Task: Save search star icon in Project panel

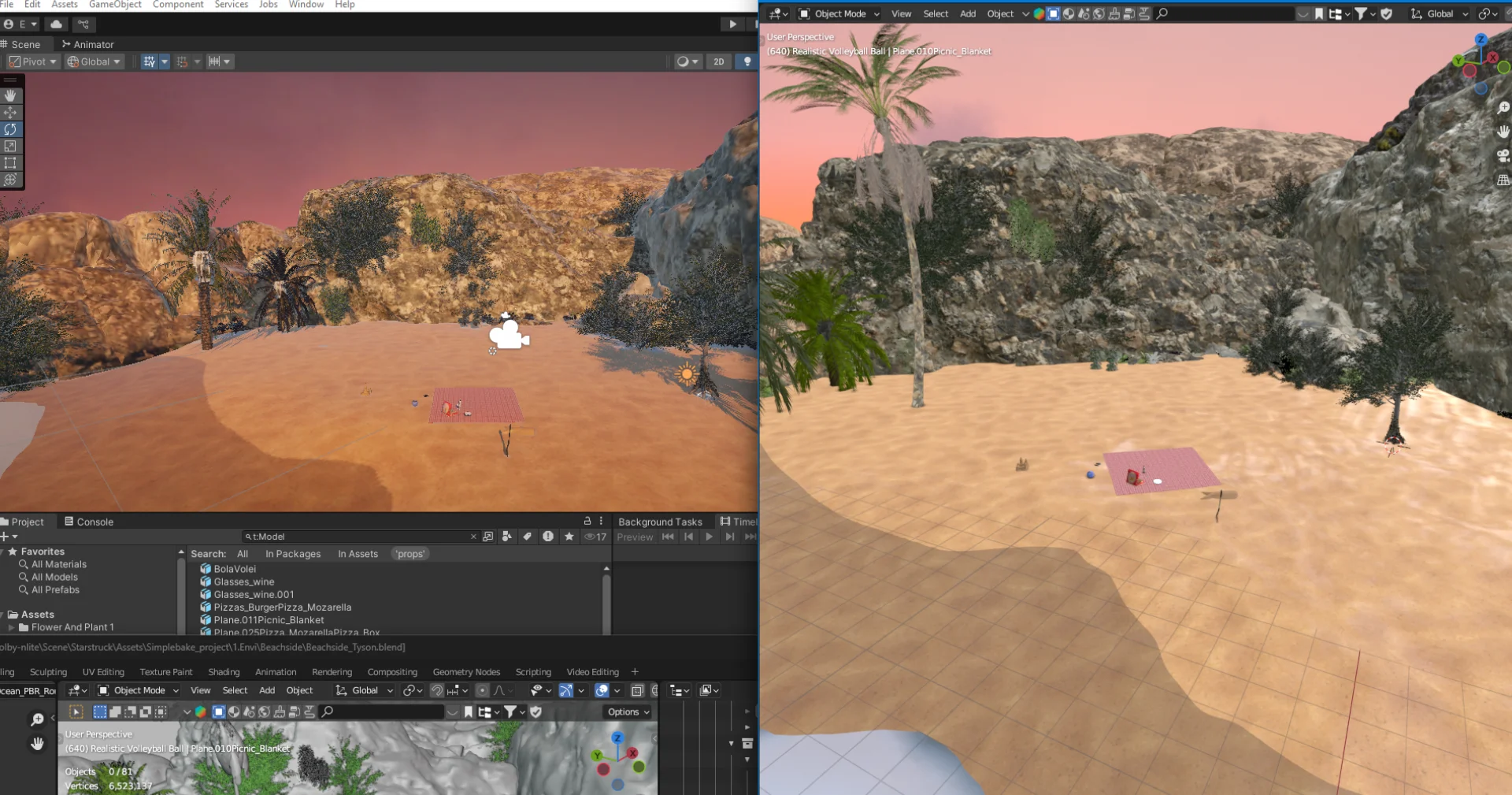Action: [x=569, y=537]
